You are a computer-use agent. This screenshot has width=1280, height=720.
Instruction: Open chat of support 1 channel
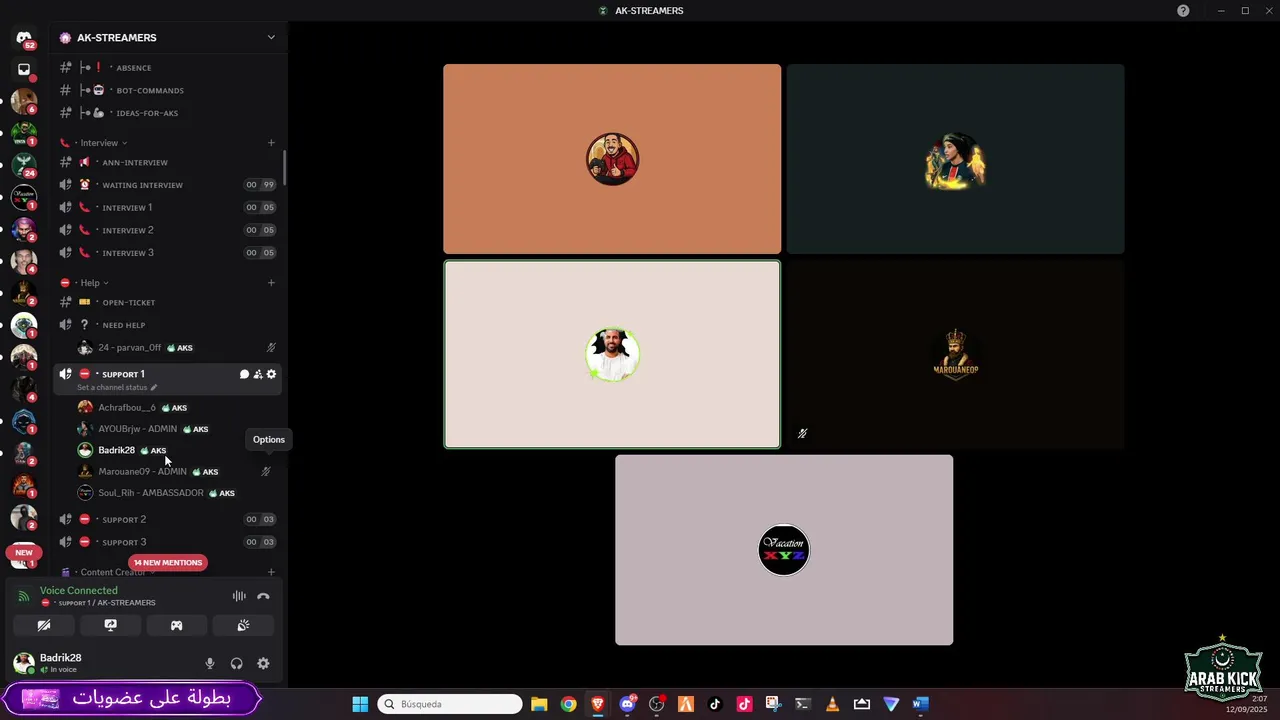(x=244, y=374)
